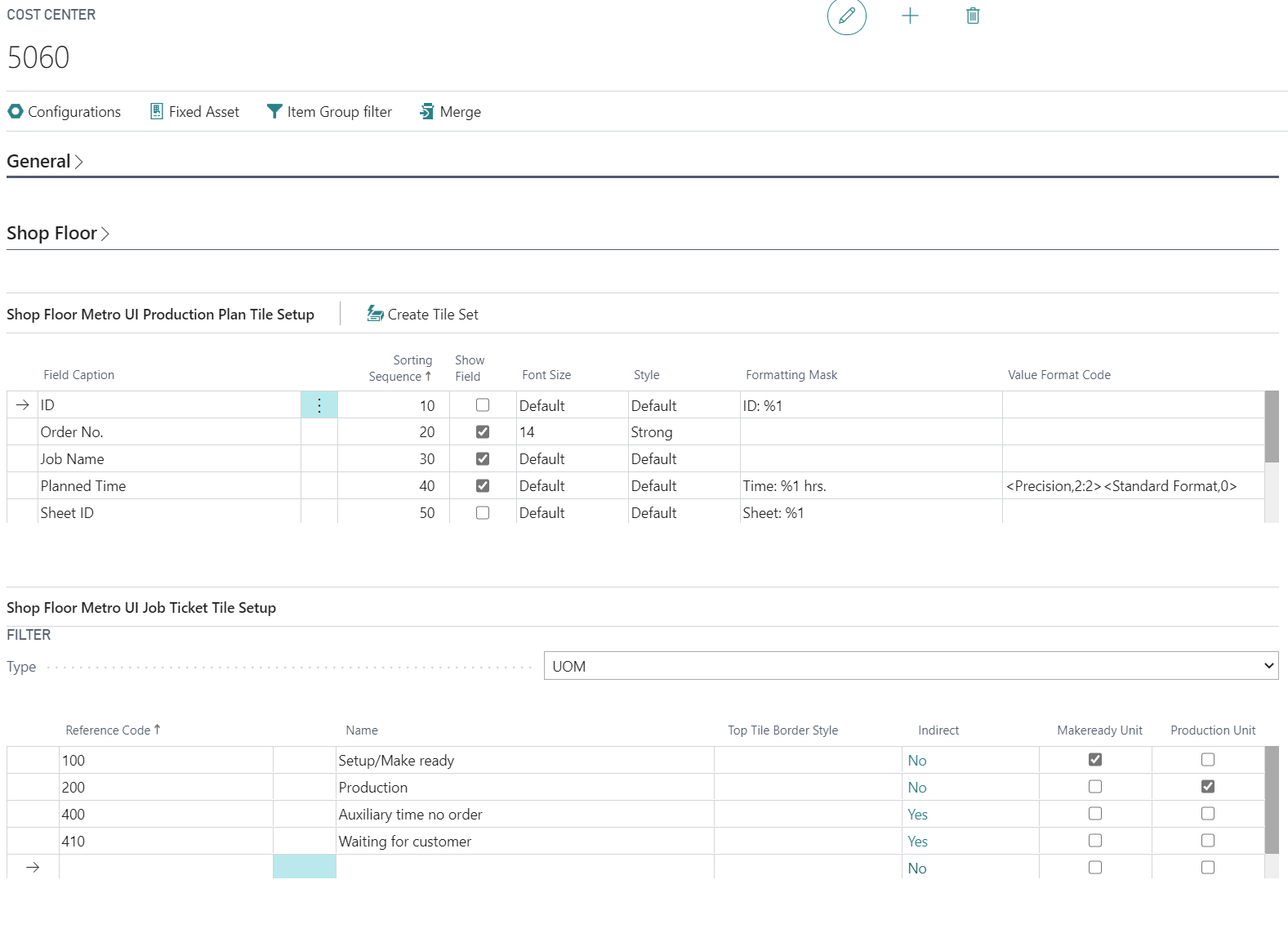
Task: Click the pencil edit icon
Action: tap(847, 16)
